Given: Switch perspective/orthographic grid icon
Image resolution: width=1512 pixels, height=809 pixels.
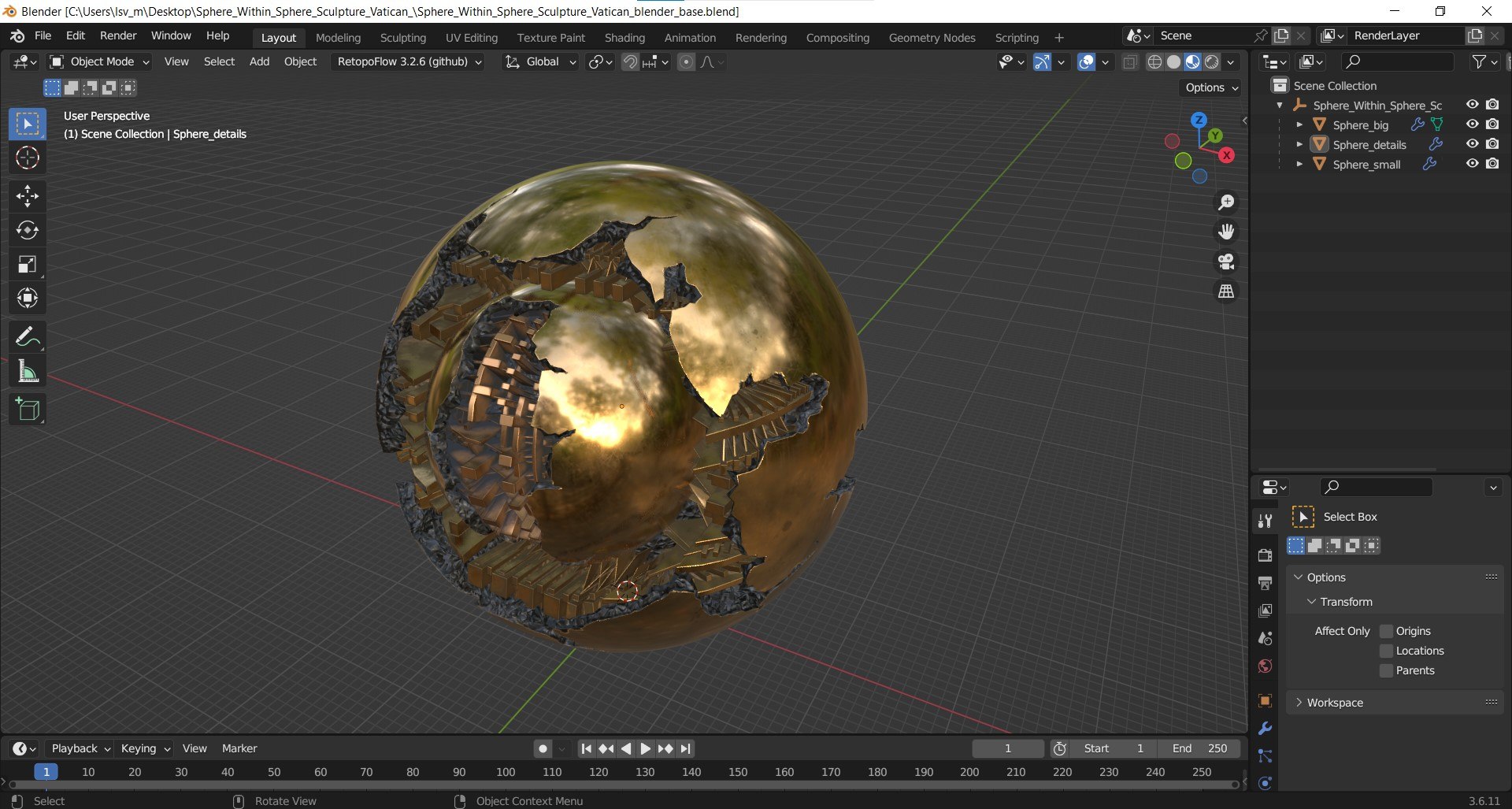Looking at the screenshot, I should click(1226, 291).
